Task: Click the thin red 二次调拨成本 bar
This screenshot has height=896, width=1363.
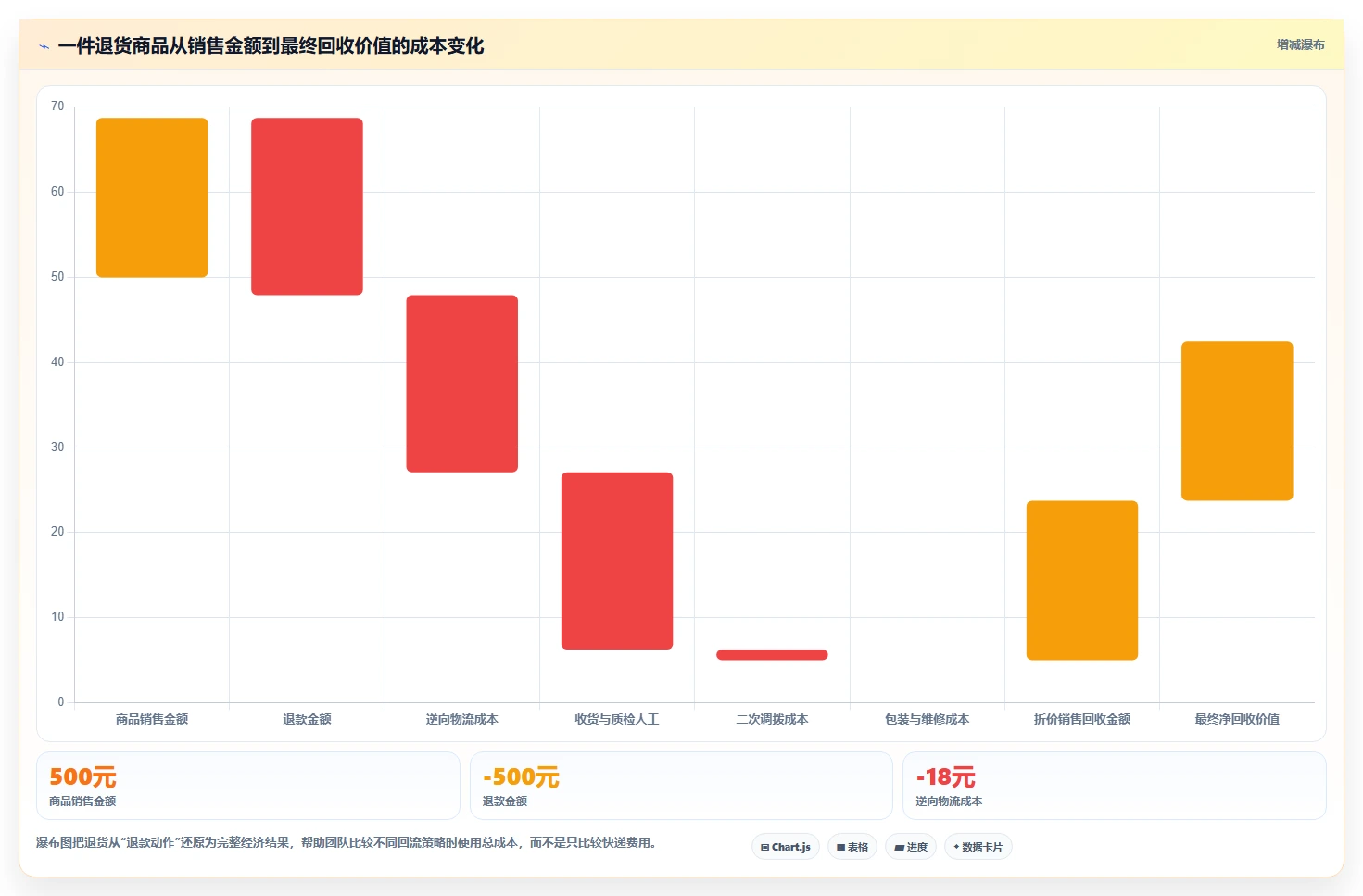Action: coord(772,655)
